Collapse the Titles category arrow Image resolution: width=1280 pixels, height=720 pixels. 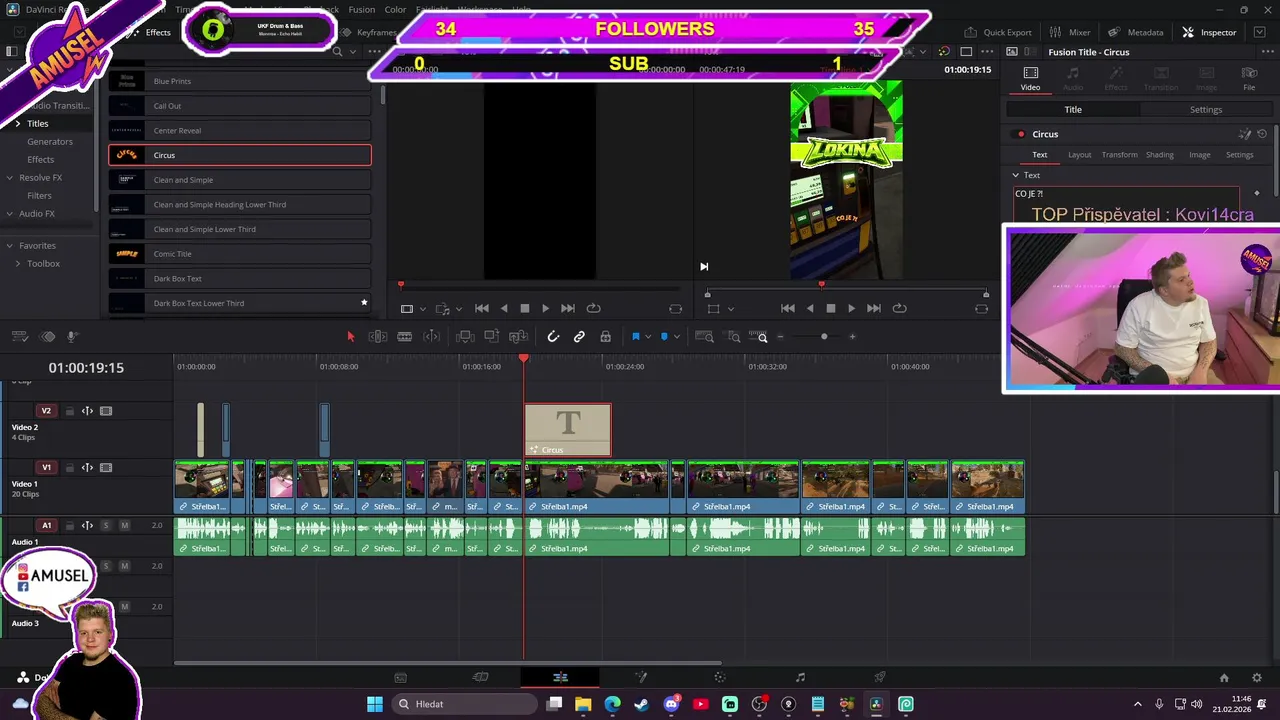(x=17, y=123)
